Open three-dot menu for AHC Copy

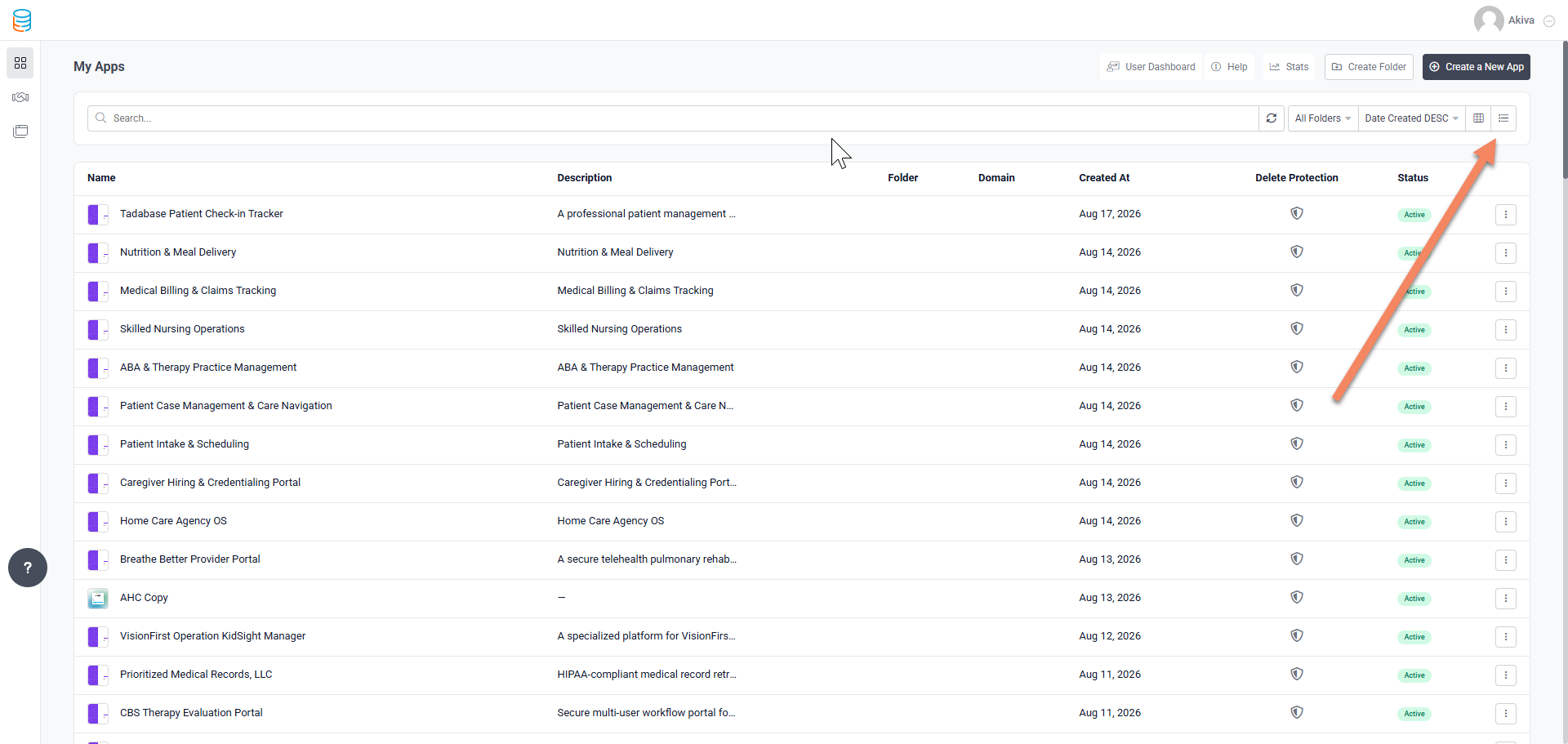(x=1506, y=599)
